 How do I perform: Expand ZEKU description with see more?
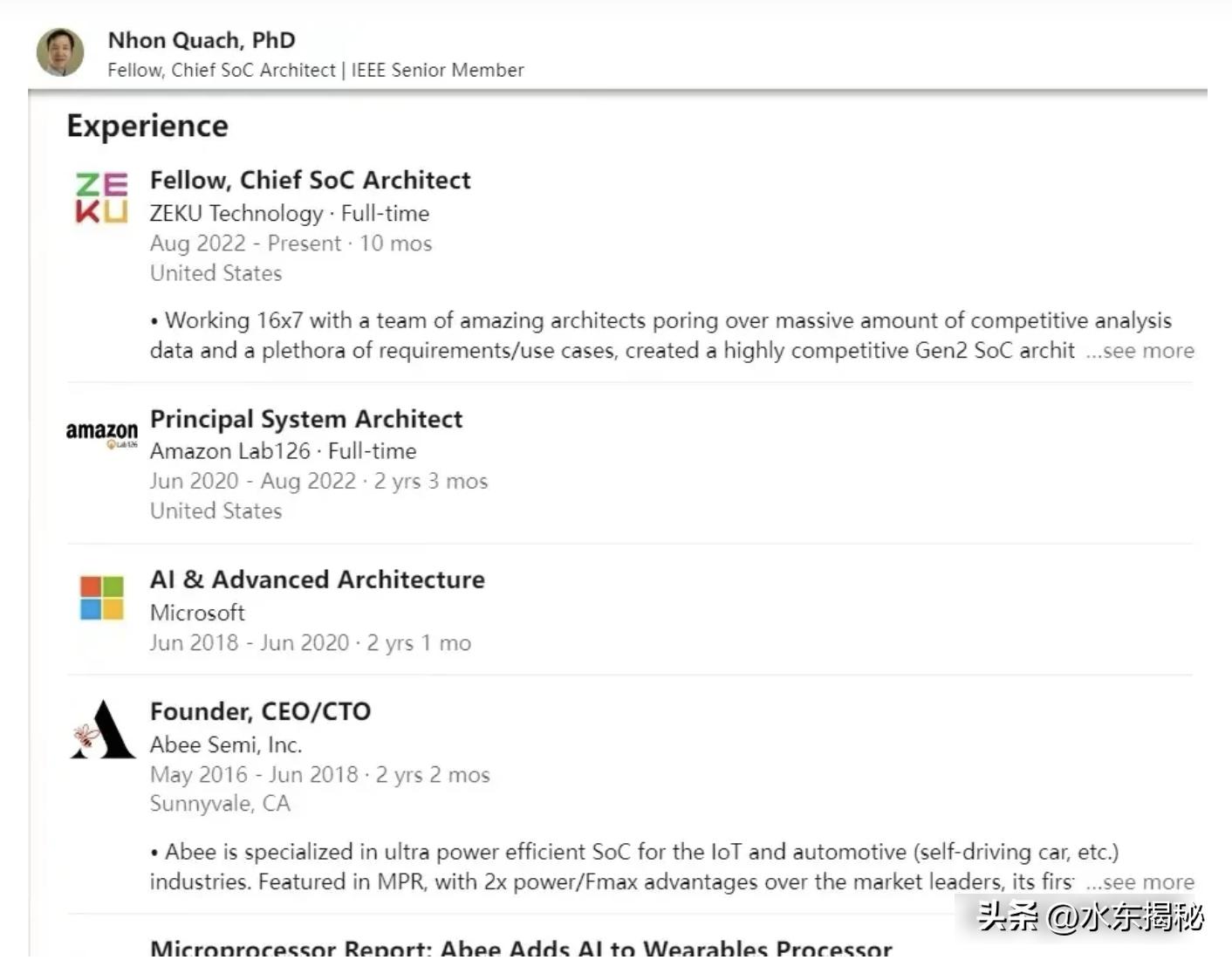tap(1140, 351)
